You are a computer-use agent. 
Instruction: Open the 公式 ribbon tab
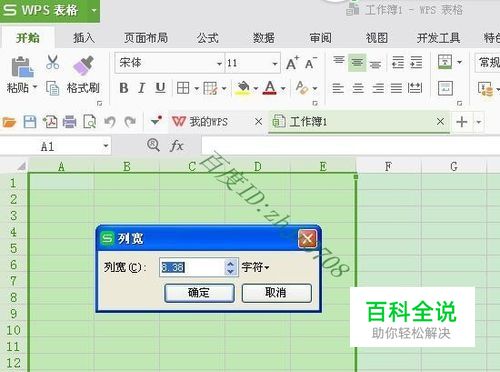coord(207,38)
